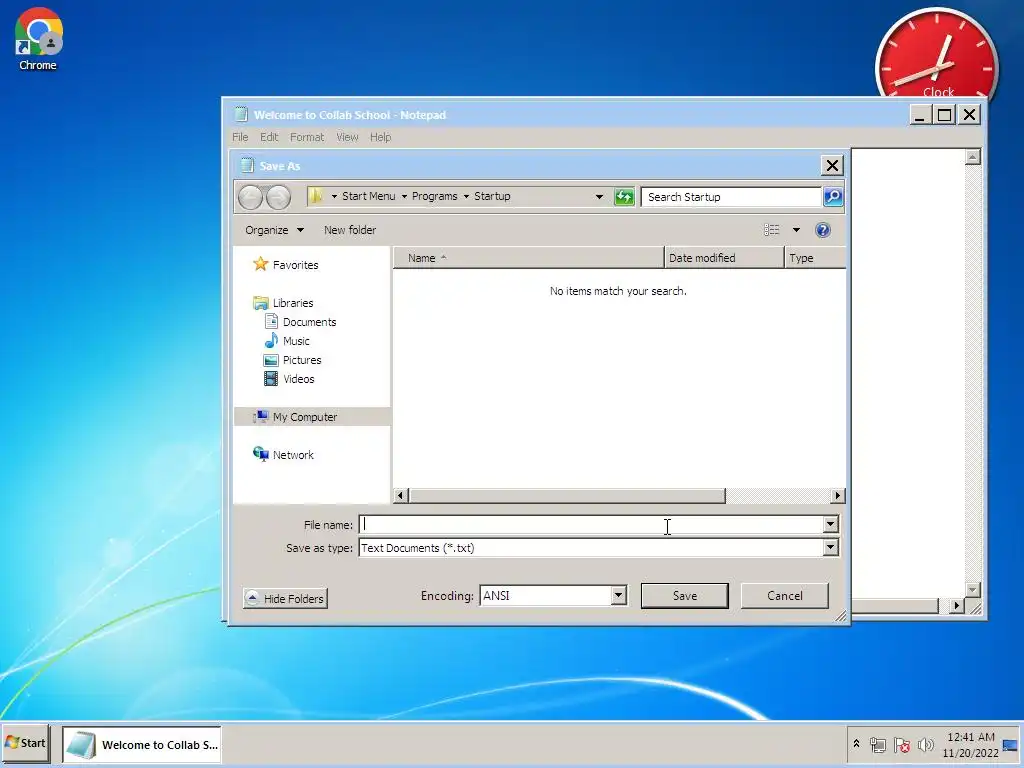Click Notepad's horizontal scroll right arrow
The height and width of the screenshot is (768, 1024).
[x=956, y=605]
